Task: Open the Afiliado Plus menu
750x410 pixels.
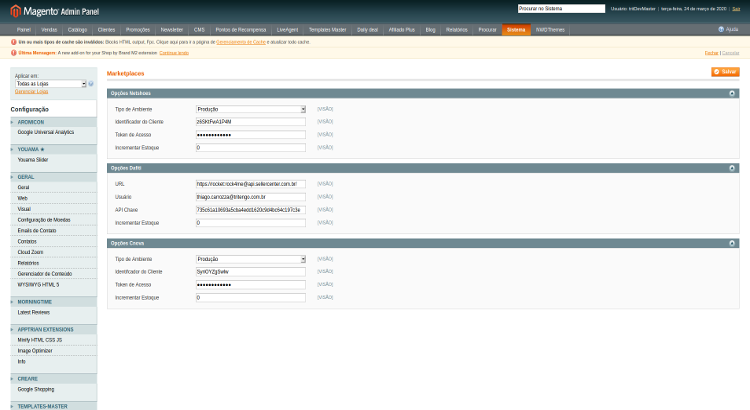Action: coord(402,30)
